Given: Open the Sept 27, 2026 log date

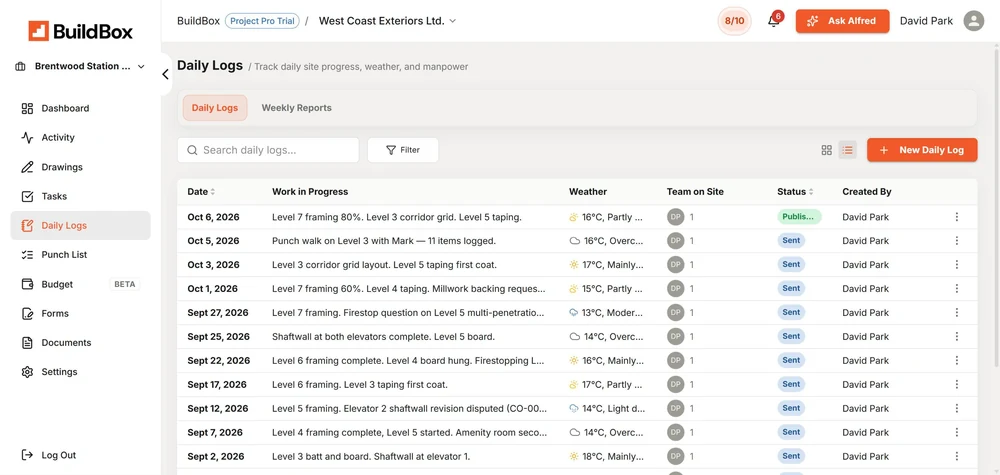Looking at the screenshot, I should 217,312.
